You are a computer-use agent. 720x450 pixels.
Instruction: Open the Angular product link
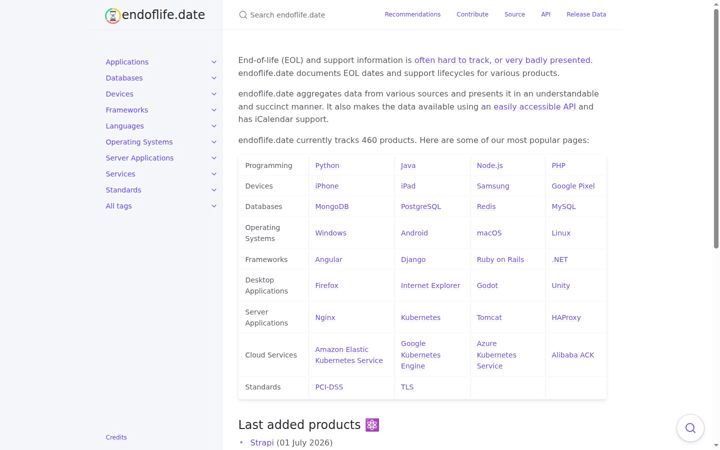pos(328,259)
